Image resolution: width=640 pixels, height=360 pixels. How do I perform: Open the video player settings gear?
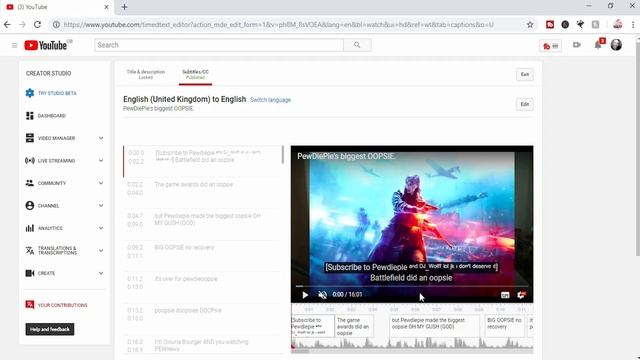521,295
